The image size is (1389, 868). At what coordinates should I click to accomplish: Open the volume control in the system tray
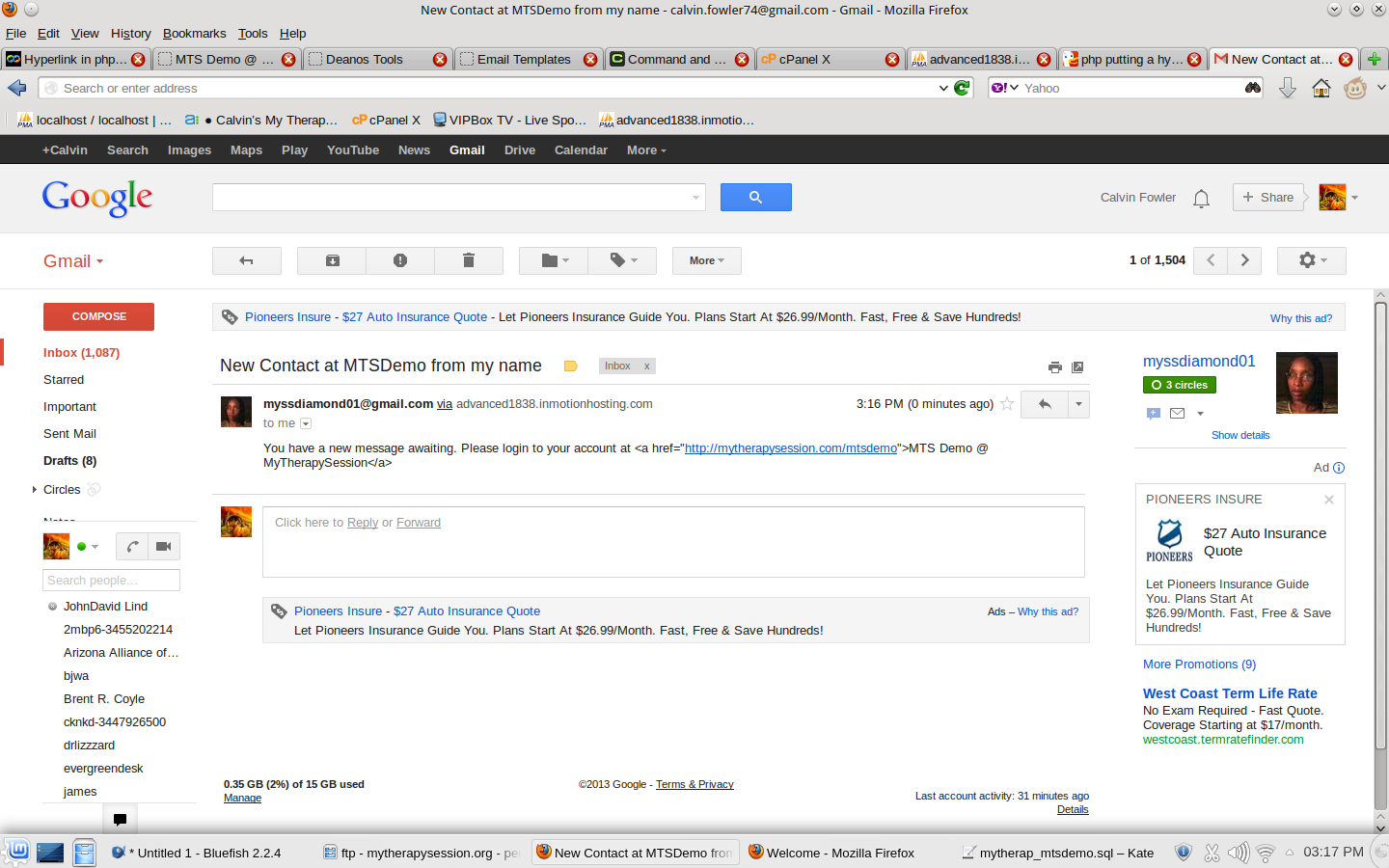[1239, 853]
